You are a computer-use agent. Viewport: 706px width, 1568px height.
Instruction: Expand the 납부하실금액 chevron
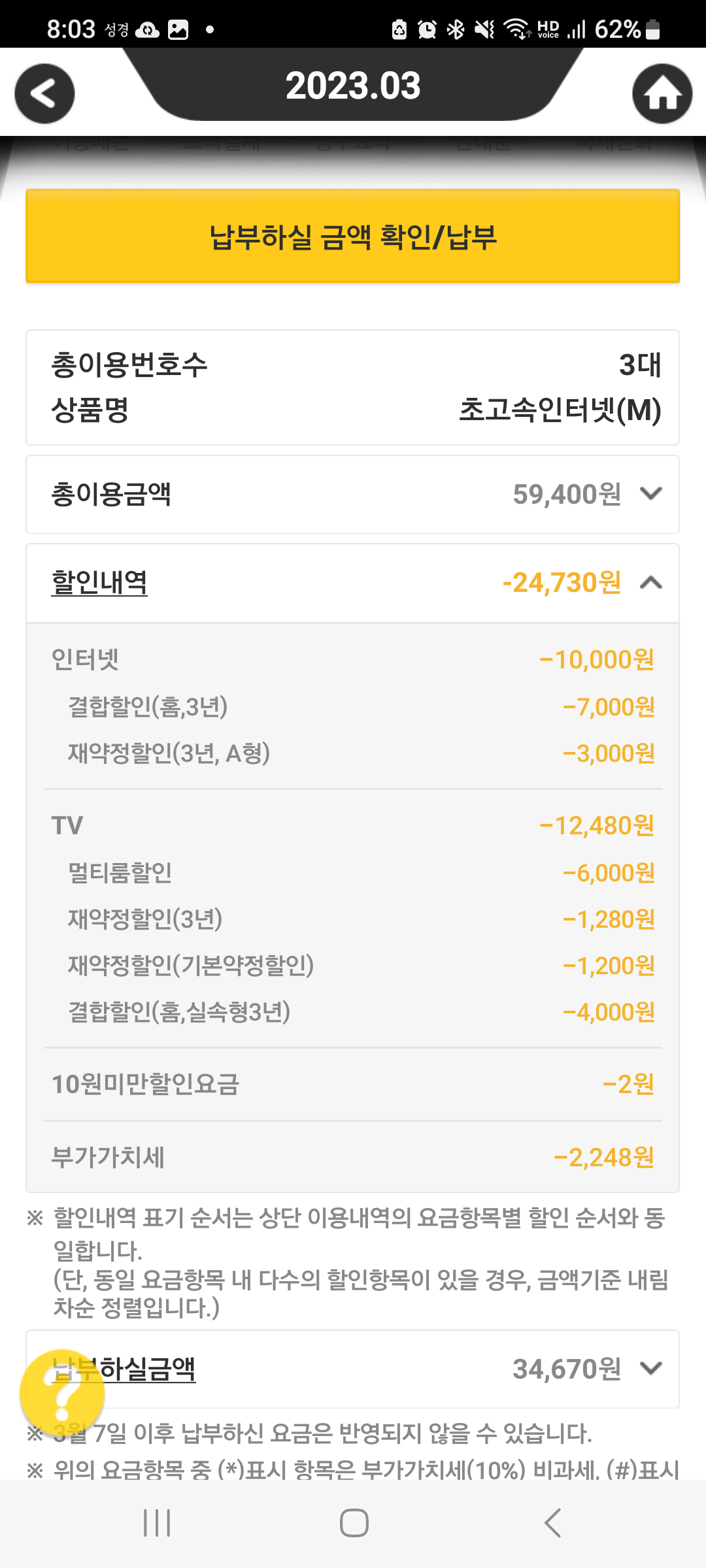651,1368
